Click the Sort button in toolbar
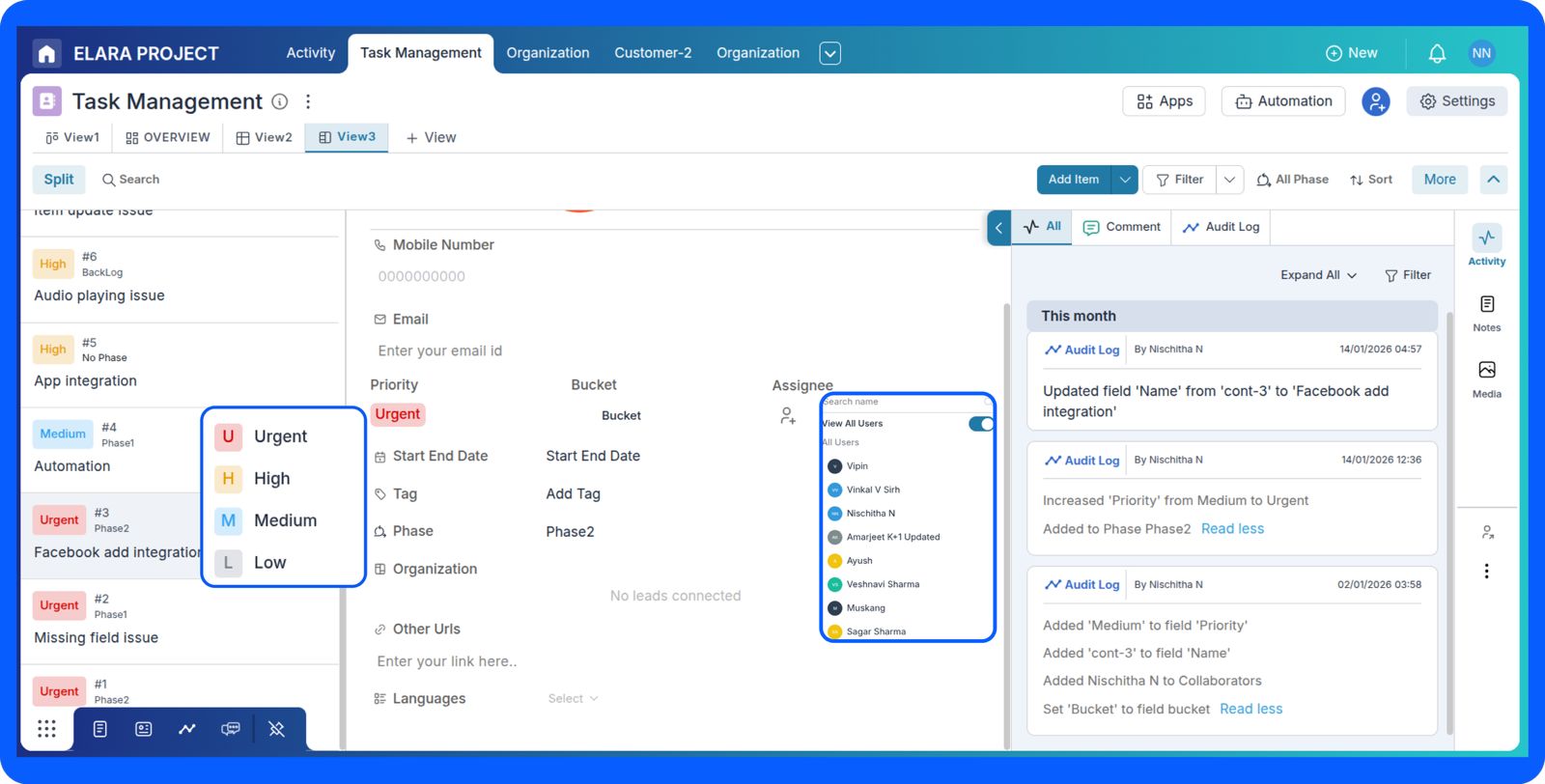The image size is (1545, 784). click(x=1371, y=180)
